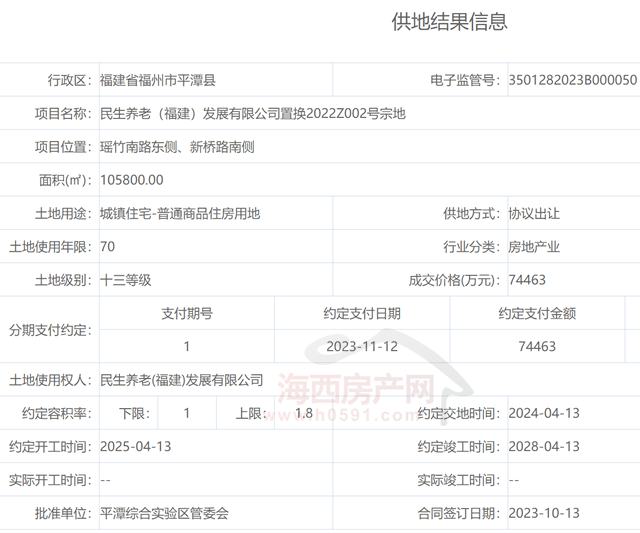Click the 分期支付约定 field label
This screenshot has width=640, height=533.
pyautogui.click(x=51, y=330)
